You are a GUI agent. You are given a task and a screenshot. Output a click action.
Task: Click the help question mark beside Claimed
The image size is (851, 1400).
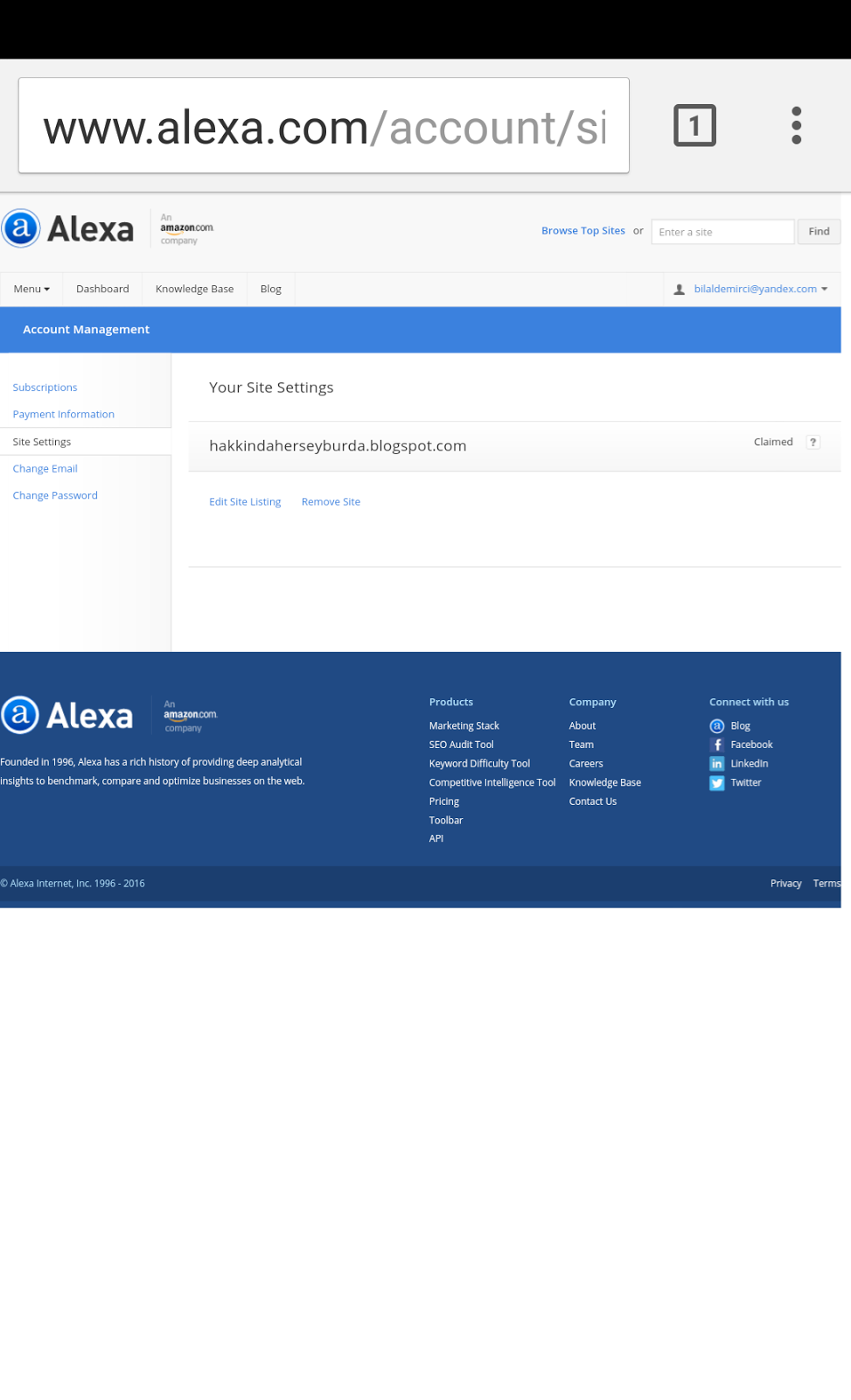tap(813, 442)
